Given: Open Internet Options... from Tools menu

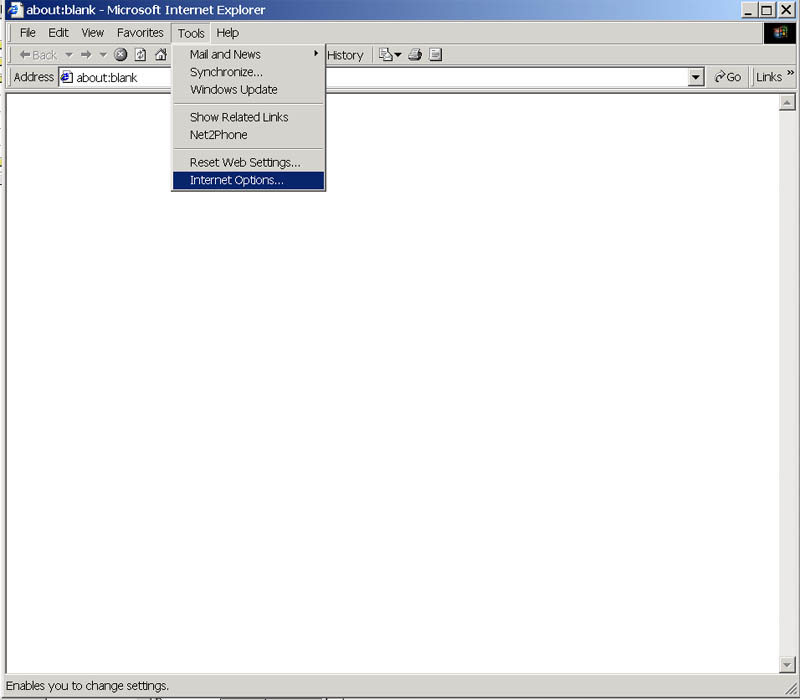Looking at the screenshot, I should pyautogui.click(x=248, y=180).
